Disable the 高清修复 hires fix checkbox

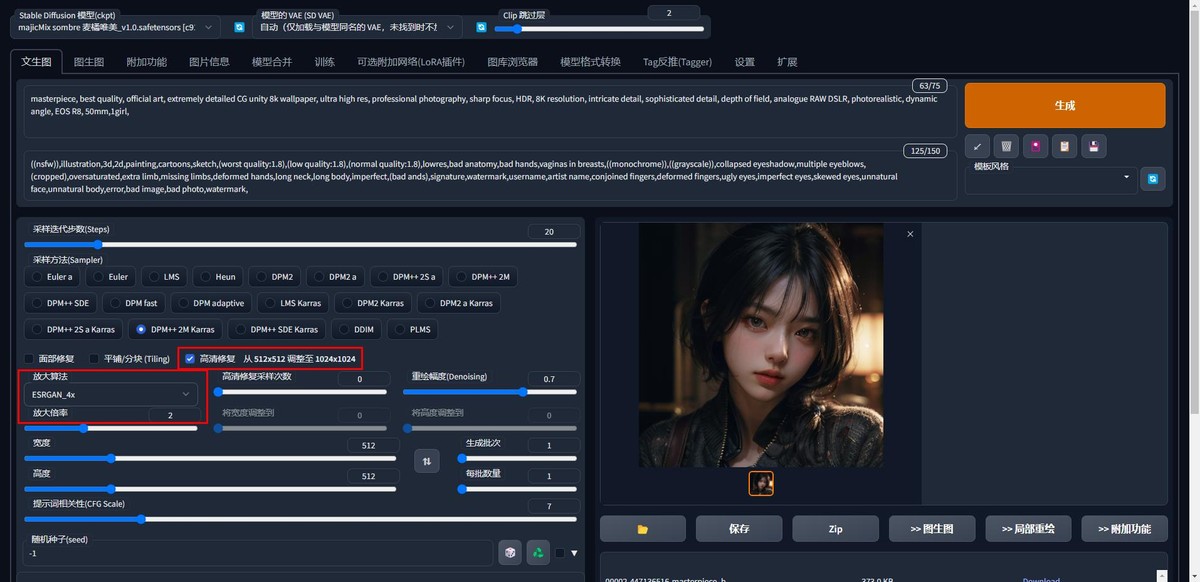190,358
